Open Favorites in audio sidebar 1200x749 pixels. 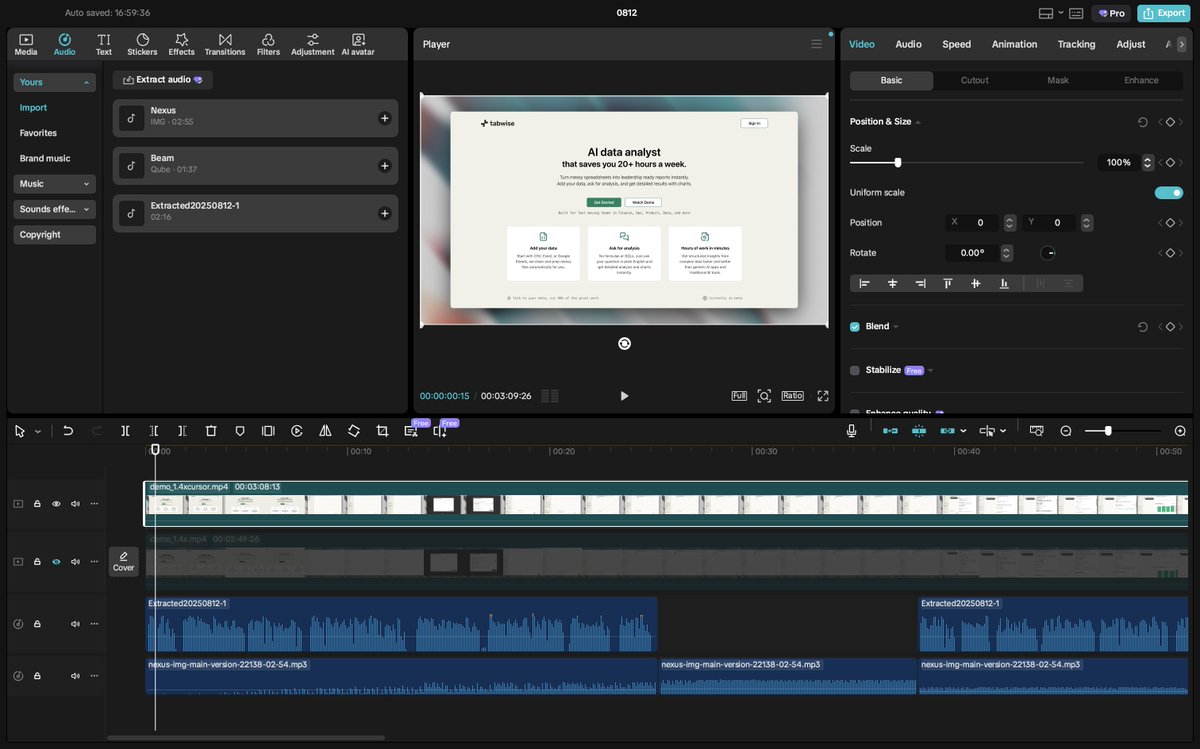(38, 133)
